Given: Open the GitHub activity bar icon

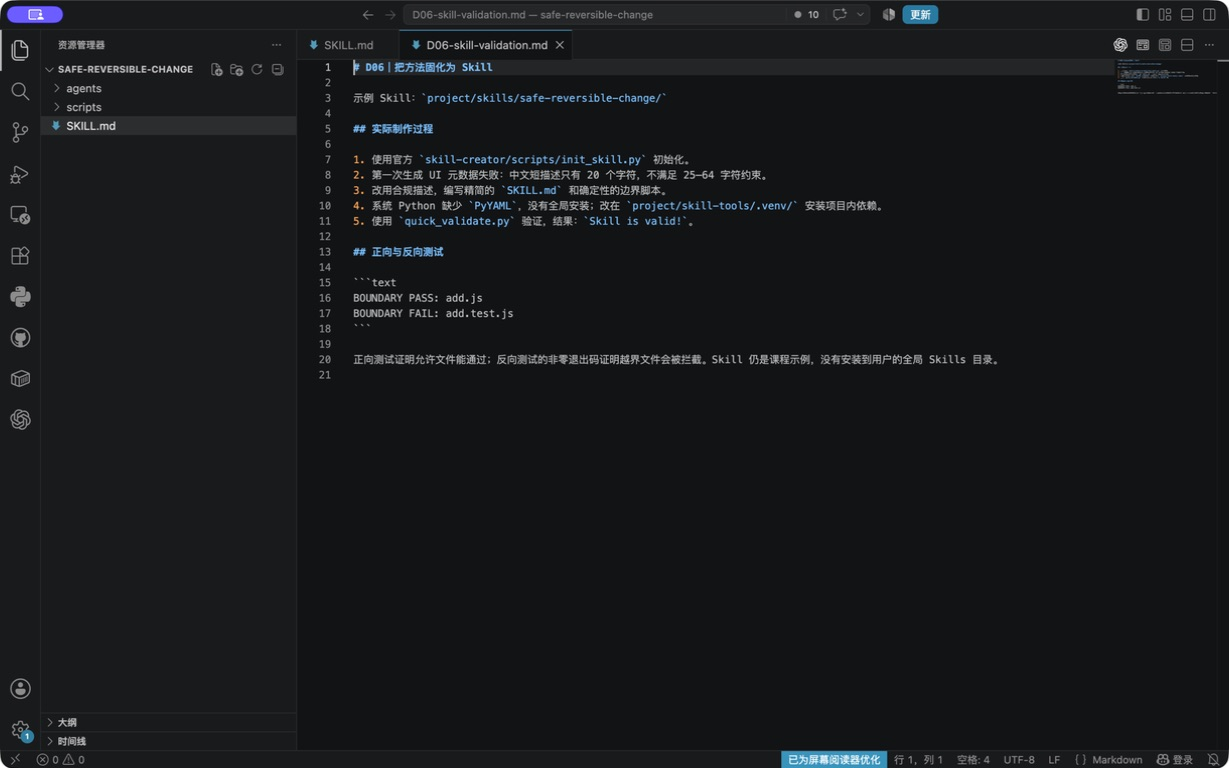Looking at the screenshot, I should pyautogui.click(x=20, y=338).
